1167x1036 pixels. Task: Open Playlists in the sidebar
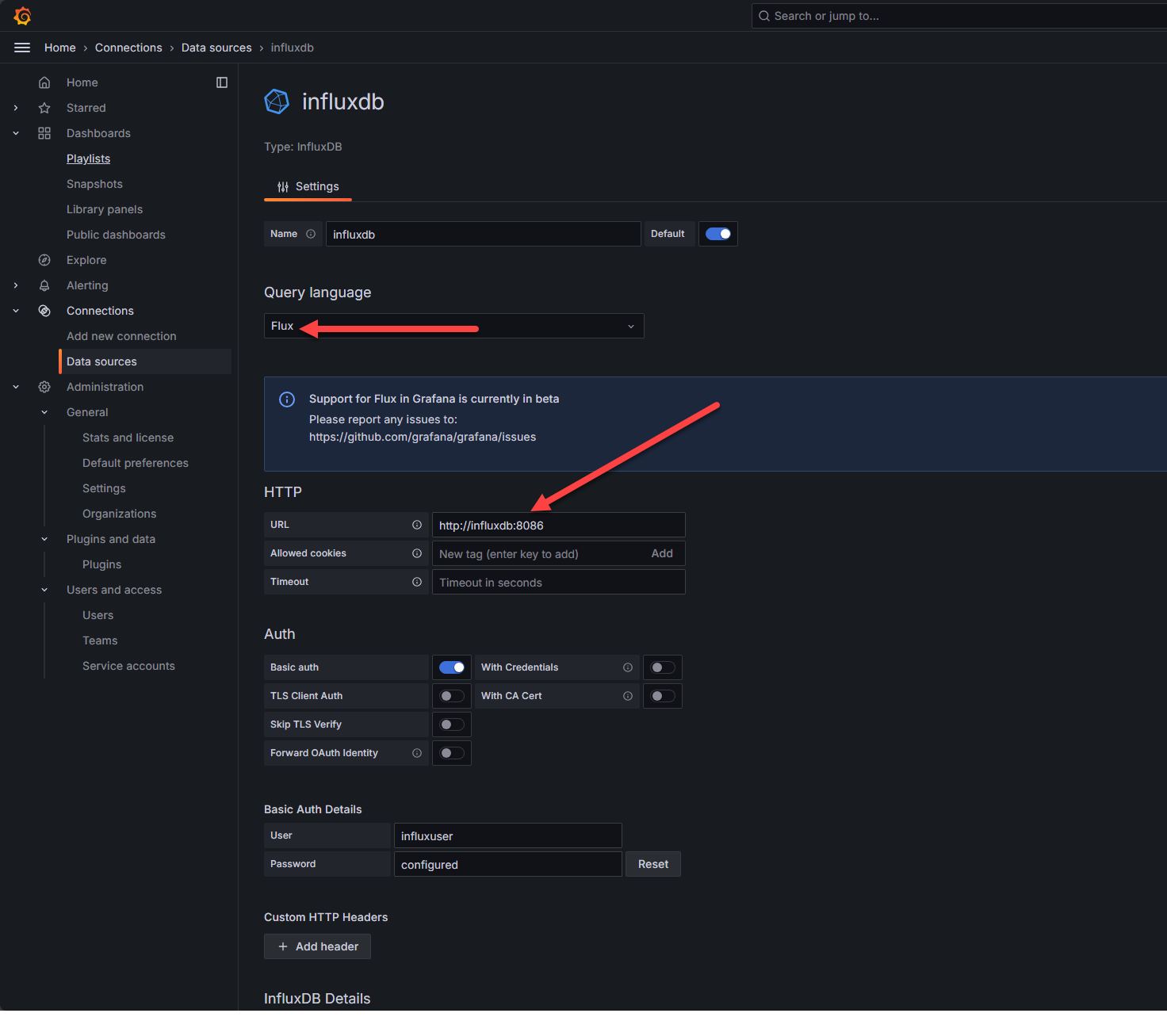pyautogui.click(x=88, y=159)
